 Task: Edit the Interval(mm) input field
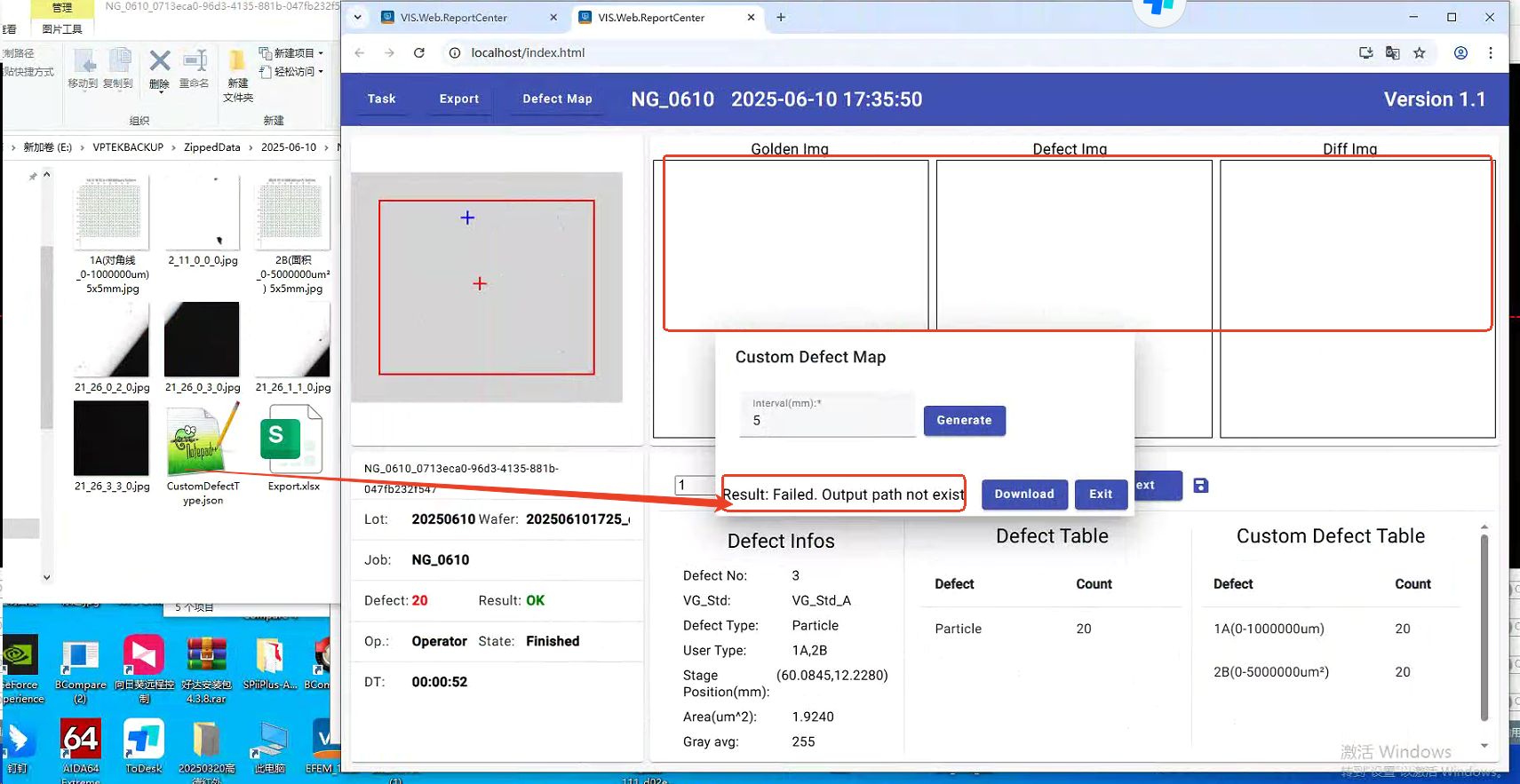coord(827,414)
